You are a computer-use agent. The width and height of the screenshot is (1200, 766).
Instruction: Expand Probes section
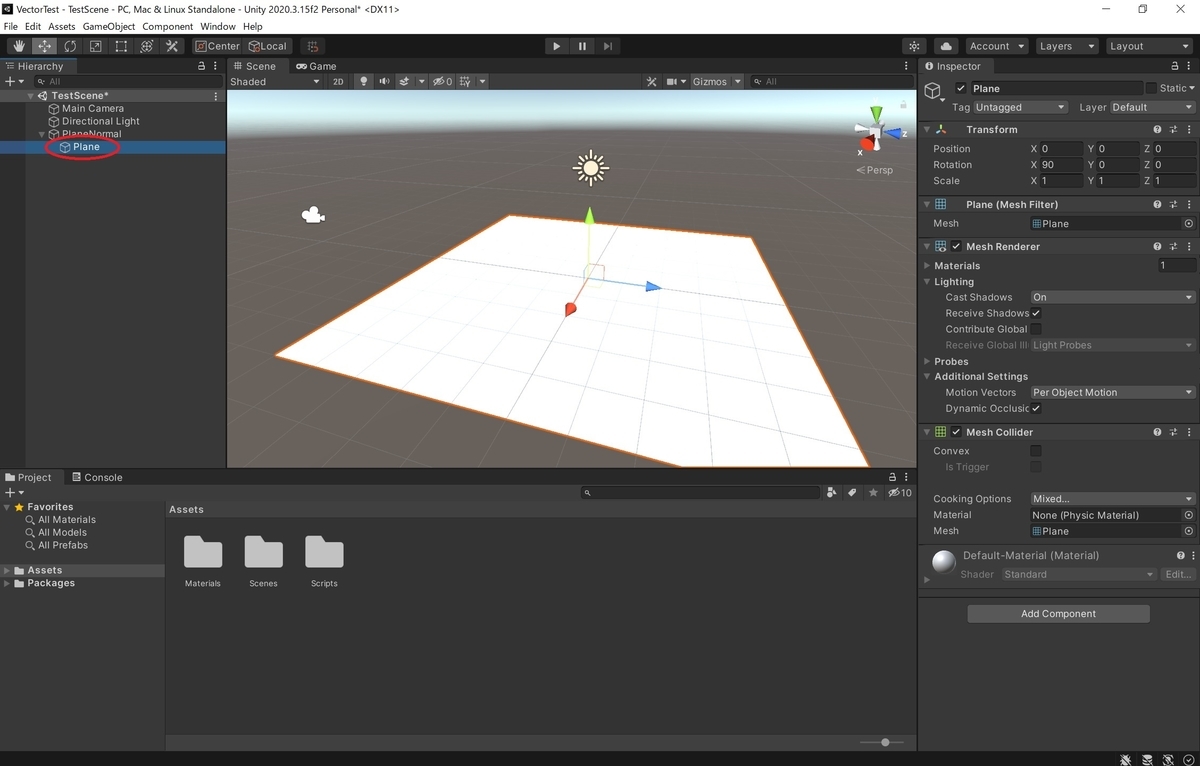click(x=926, y=362)
